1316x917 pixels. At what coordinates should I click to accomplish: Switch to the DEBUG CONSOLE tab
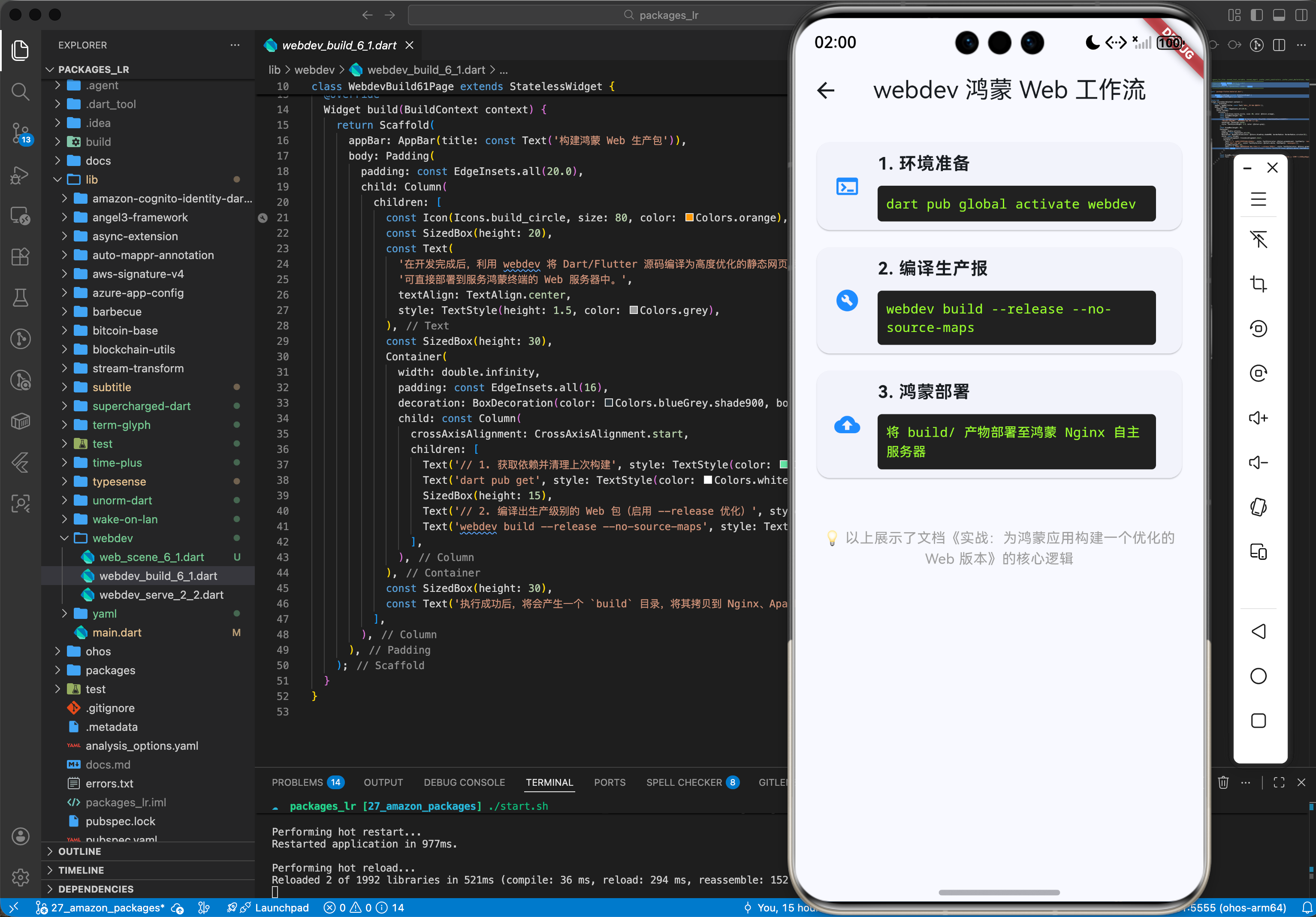point(464,782)
